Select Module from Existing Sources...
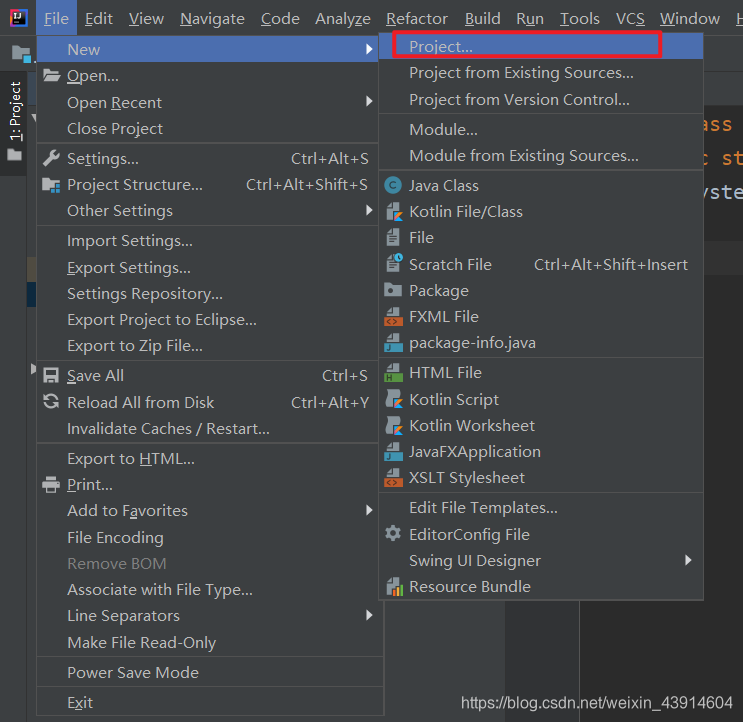The height and width of the screenshot is (722, 743). pos(541,155)
